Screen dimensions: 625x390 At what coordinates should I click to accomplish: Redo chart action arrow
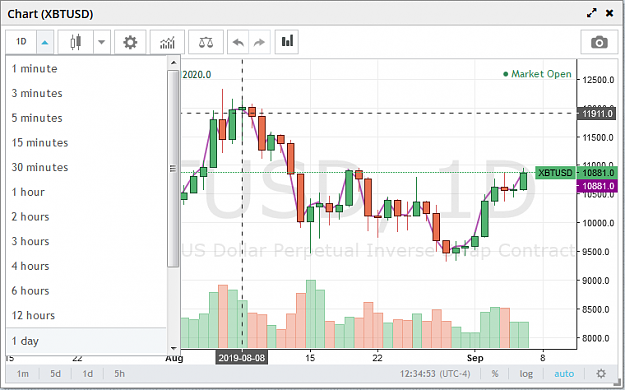coord(259,42)
